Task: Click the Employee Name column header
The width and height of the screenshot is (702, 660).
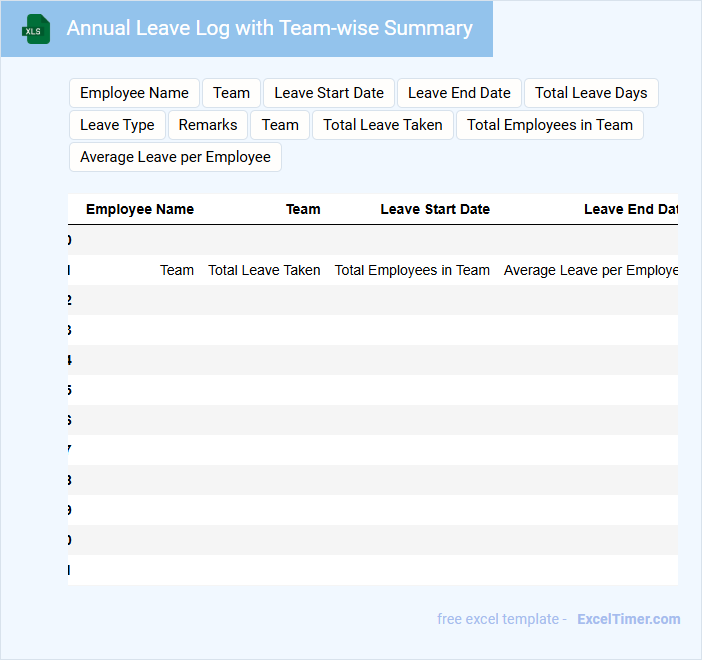Action: [x=140, y=209]
